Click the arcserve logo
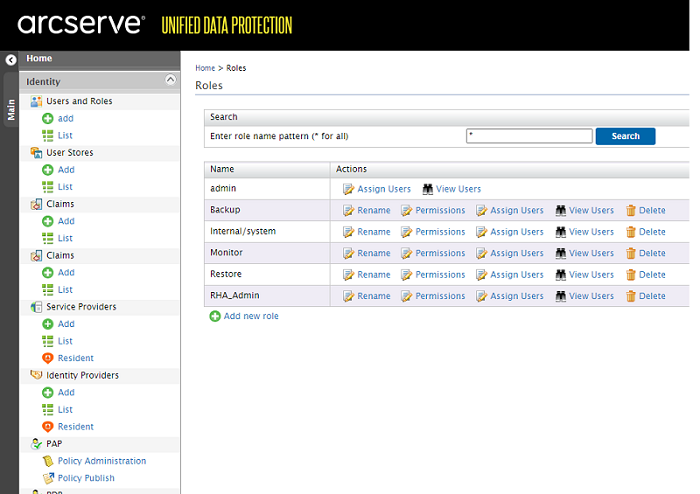This screenshot has height=494, width=700. (x=81, y=24)
